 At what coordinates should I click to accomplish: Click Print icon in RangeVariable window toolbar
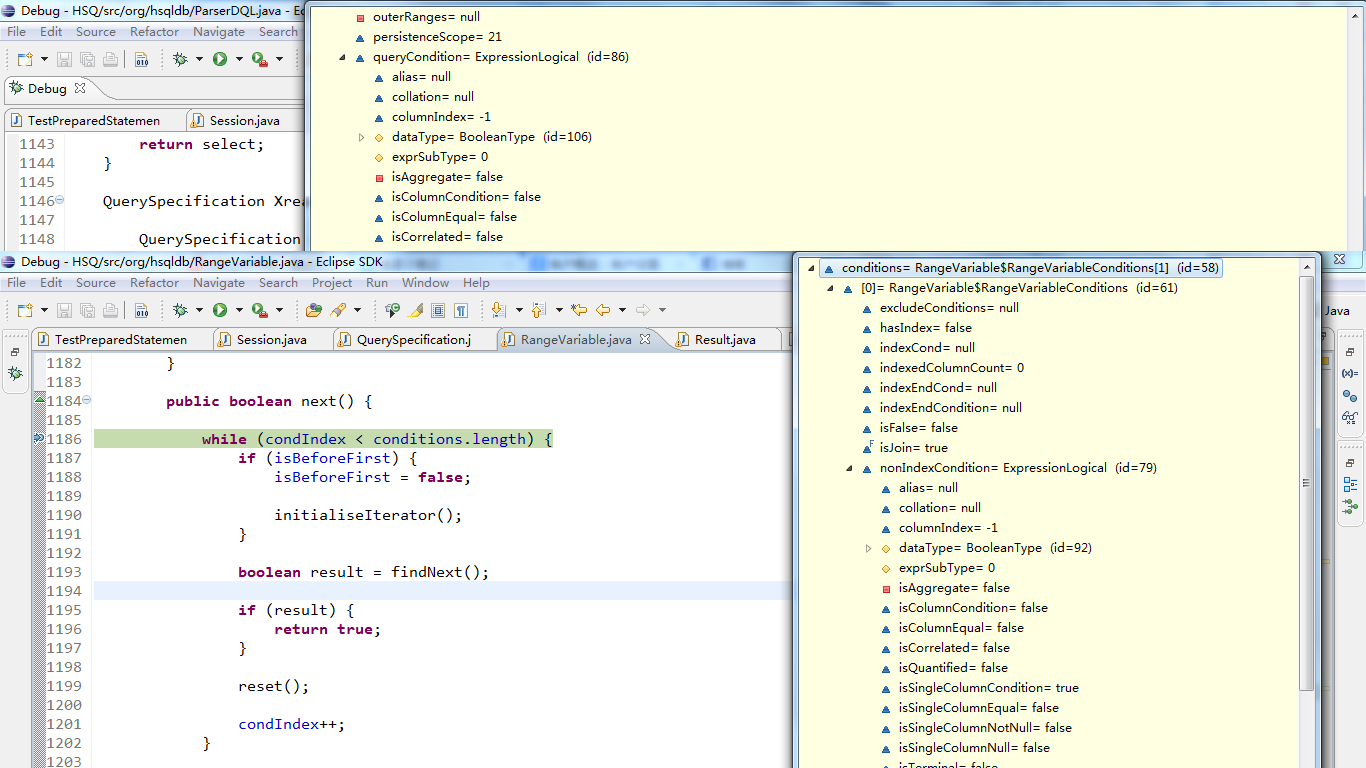pos(110,310)
